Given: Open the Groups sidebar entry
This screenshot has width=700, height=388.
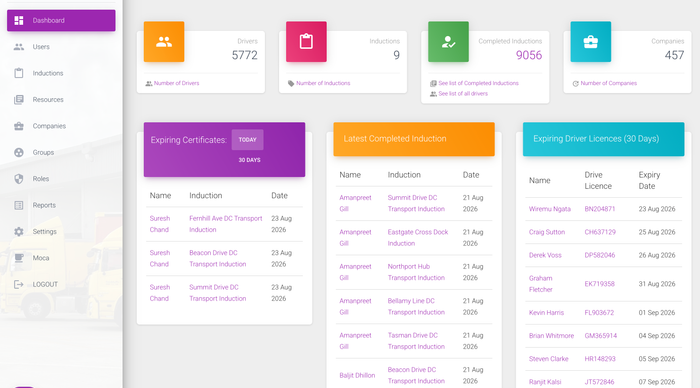Looking at the screenshot, I should click(61, 152).
